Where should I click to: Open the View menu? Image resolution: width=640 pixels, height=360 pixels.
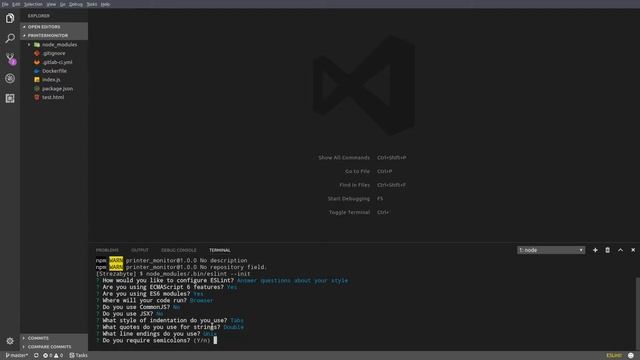click(x=51, y=4)
